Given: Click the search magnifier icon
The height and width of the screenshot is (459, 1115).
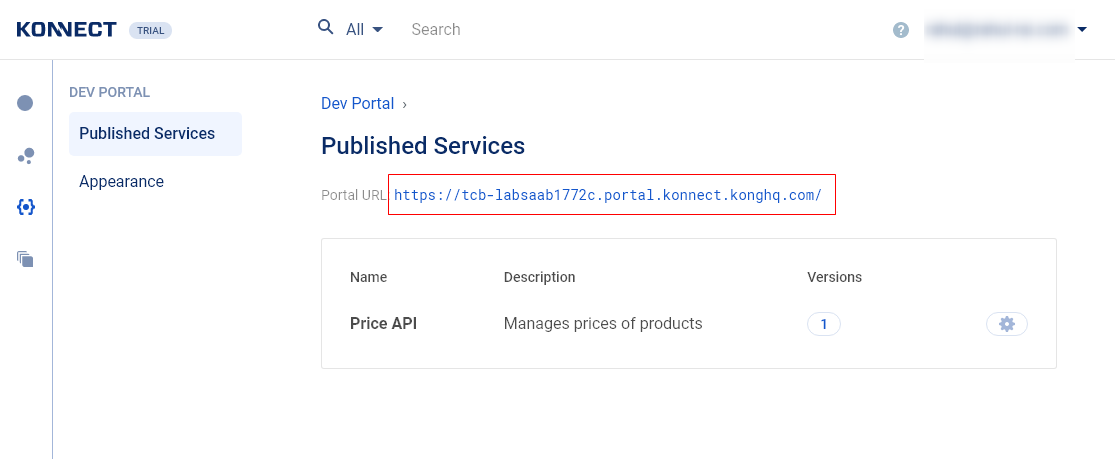Looking at the screenshot, I should pos(326,28).
